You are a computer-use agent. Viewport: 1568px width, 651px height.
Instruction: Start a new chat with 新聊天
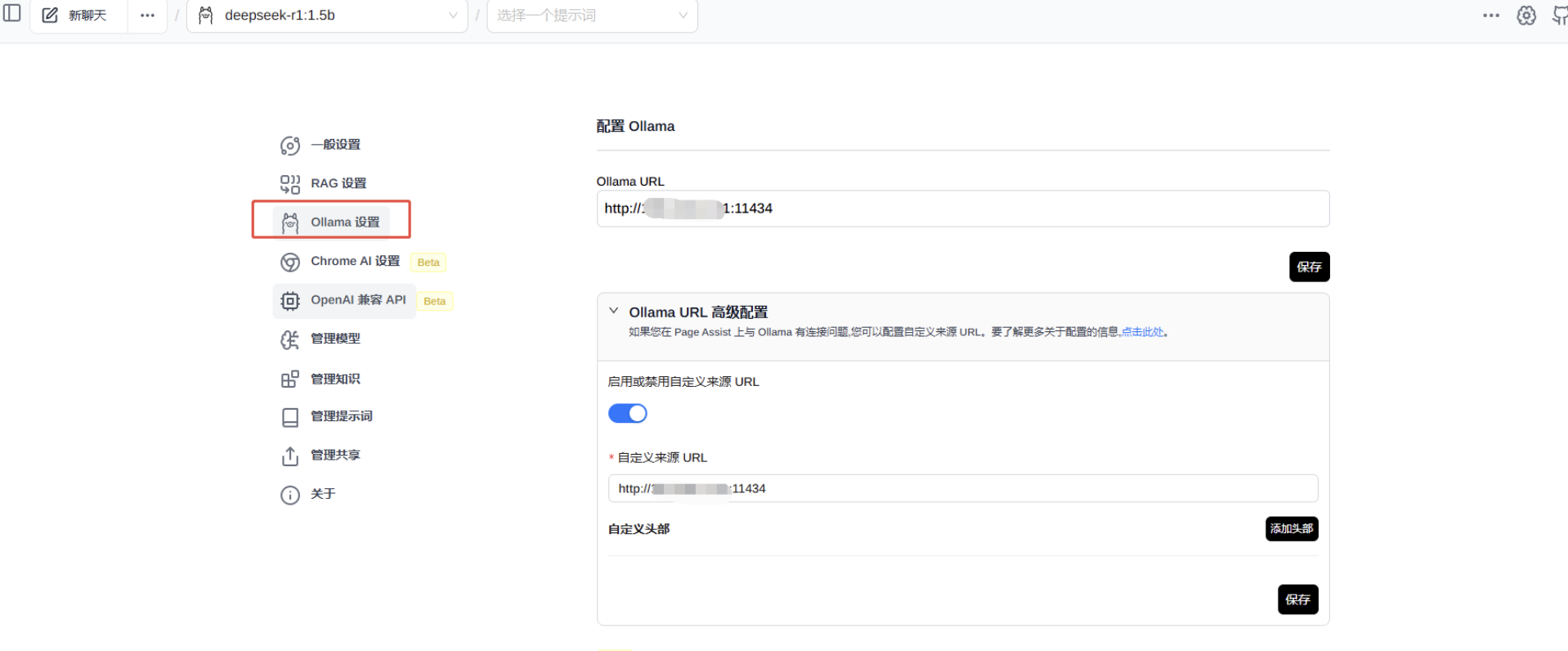click(78, 16)
